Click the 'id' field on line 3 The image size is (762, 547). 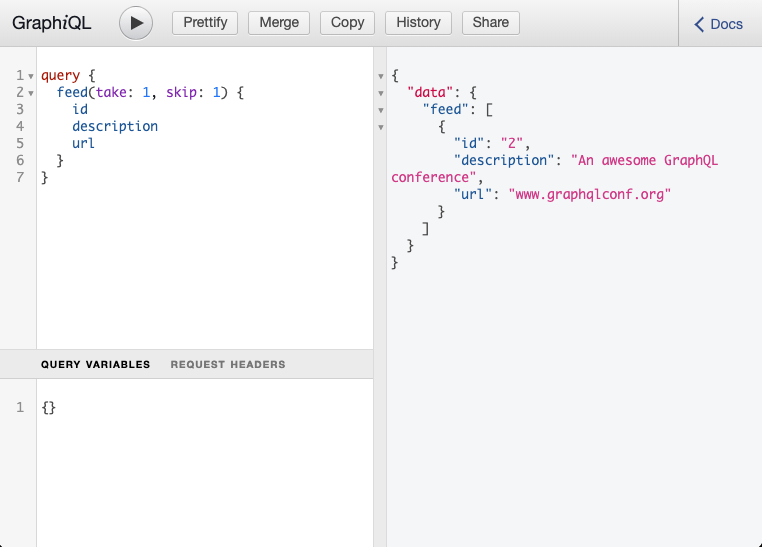click(x=80, y=109)
